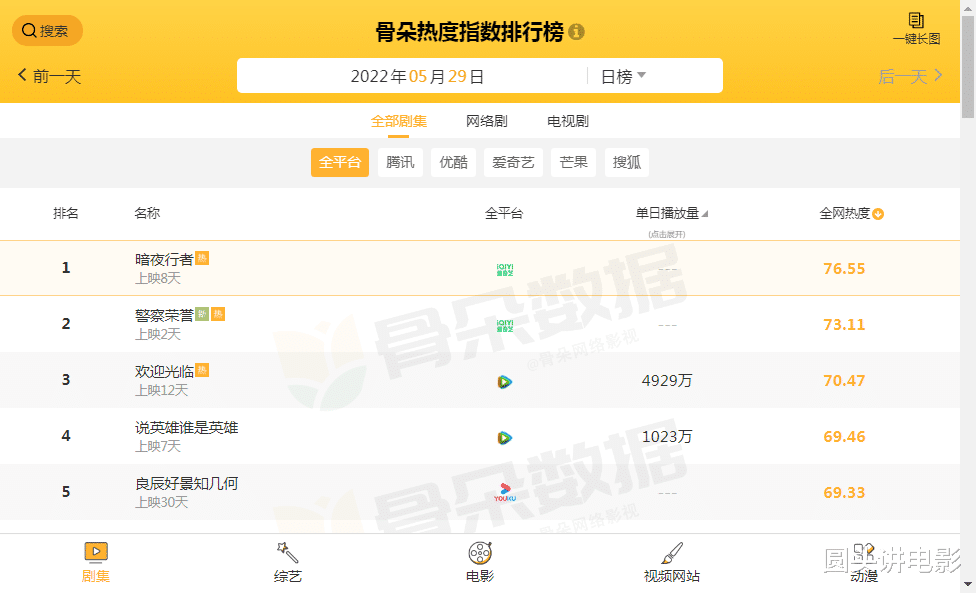This screenshot has width=976, height=593.
Task: Click heat value 70.47
Action: [844, 381]
